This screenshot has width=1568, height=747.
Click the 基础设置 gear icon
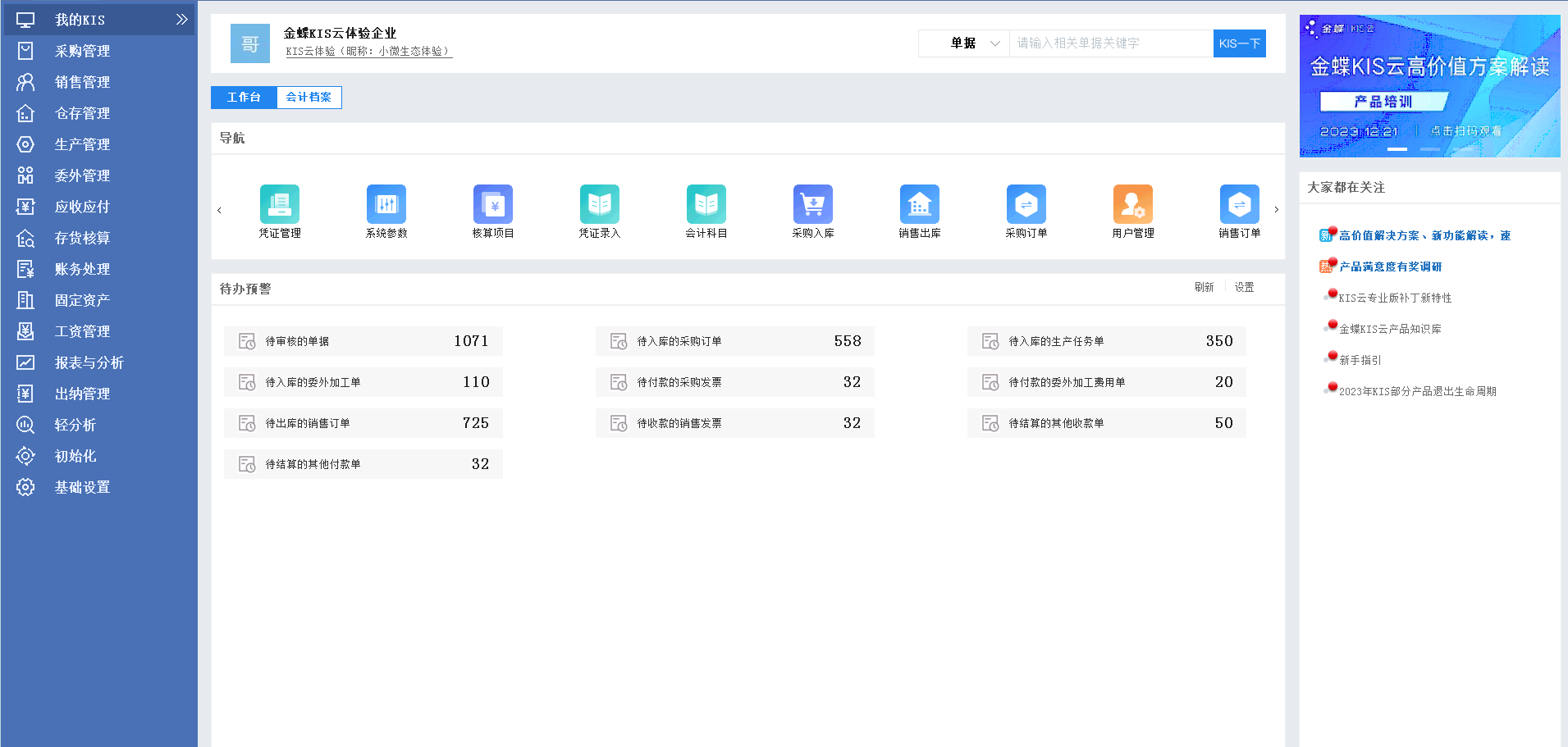click(x=25, y=487)
